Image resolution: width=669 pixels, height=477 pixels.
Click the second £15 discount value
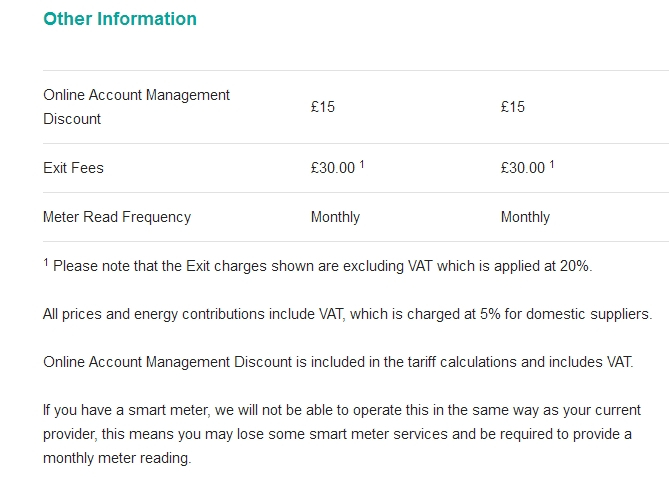[x=513, y=107]
